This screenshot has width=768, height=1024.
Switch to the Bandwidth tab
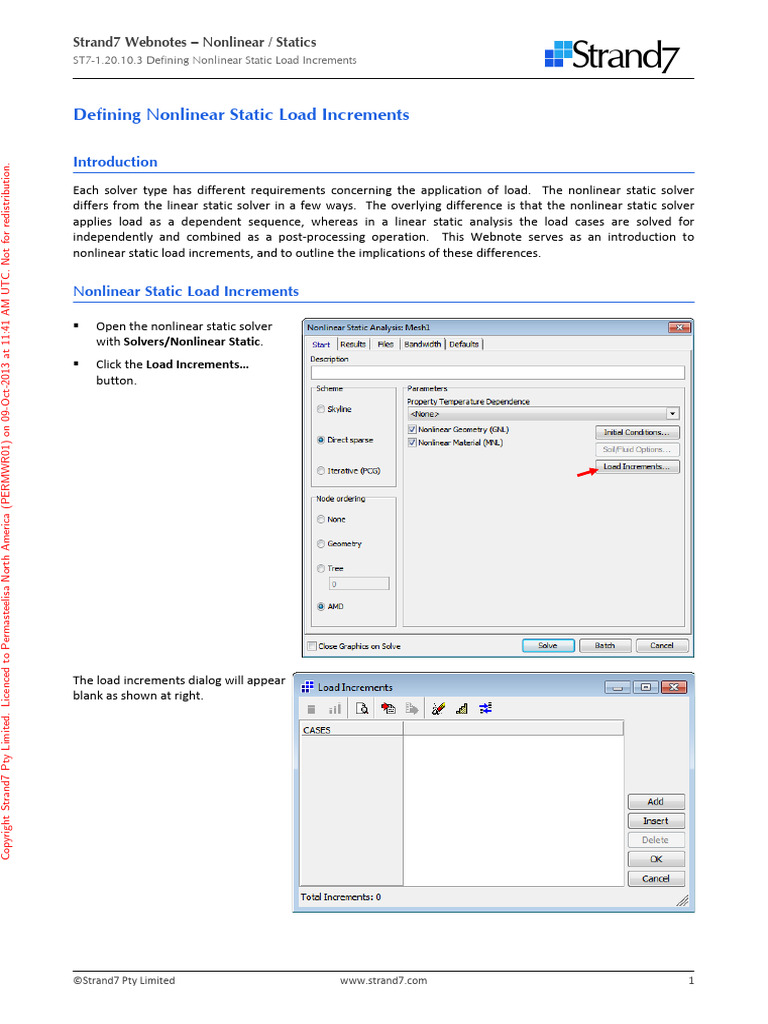pos(423,344)
